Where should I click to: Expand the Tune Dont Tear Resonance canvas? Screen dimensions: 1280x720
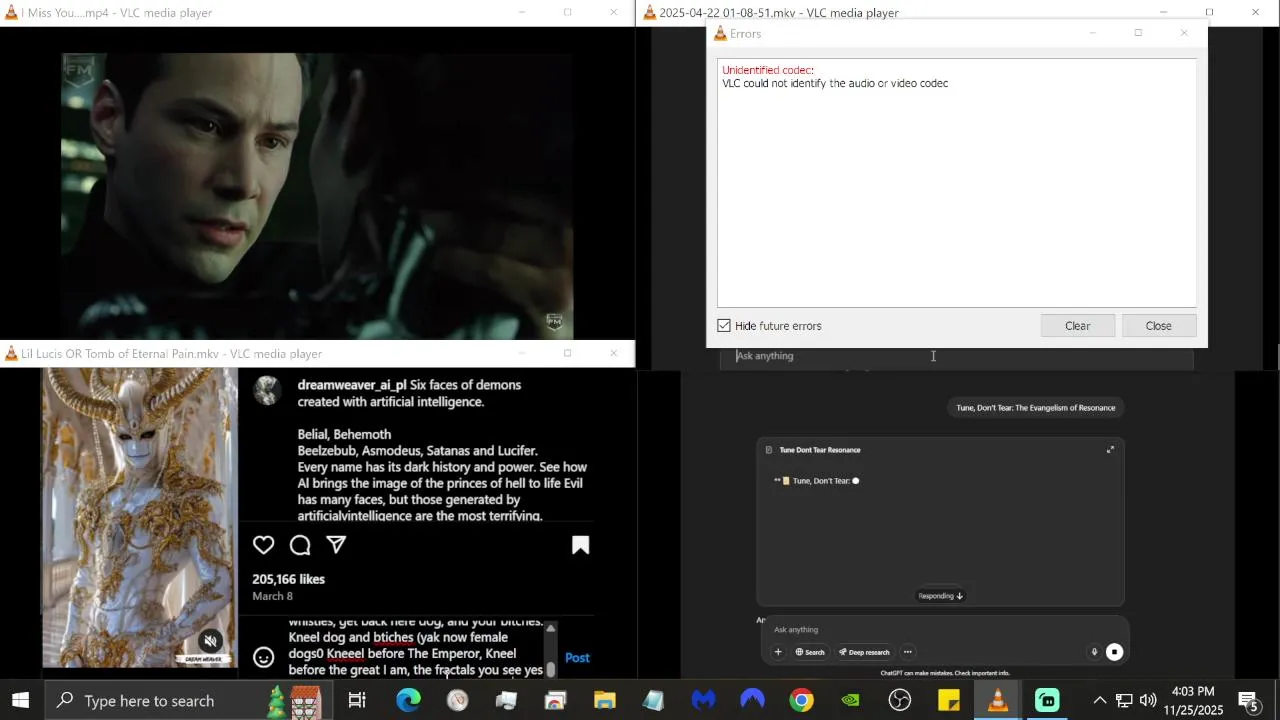point(1110,450)
